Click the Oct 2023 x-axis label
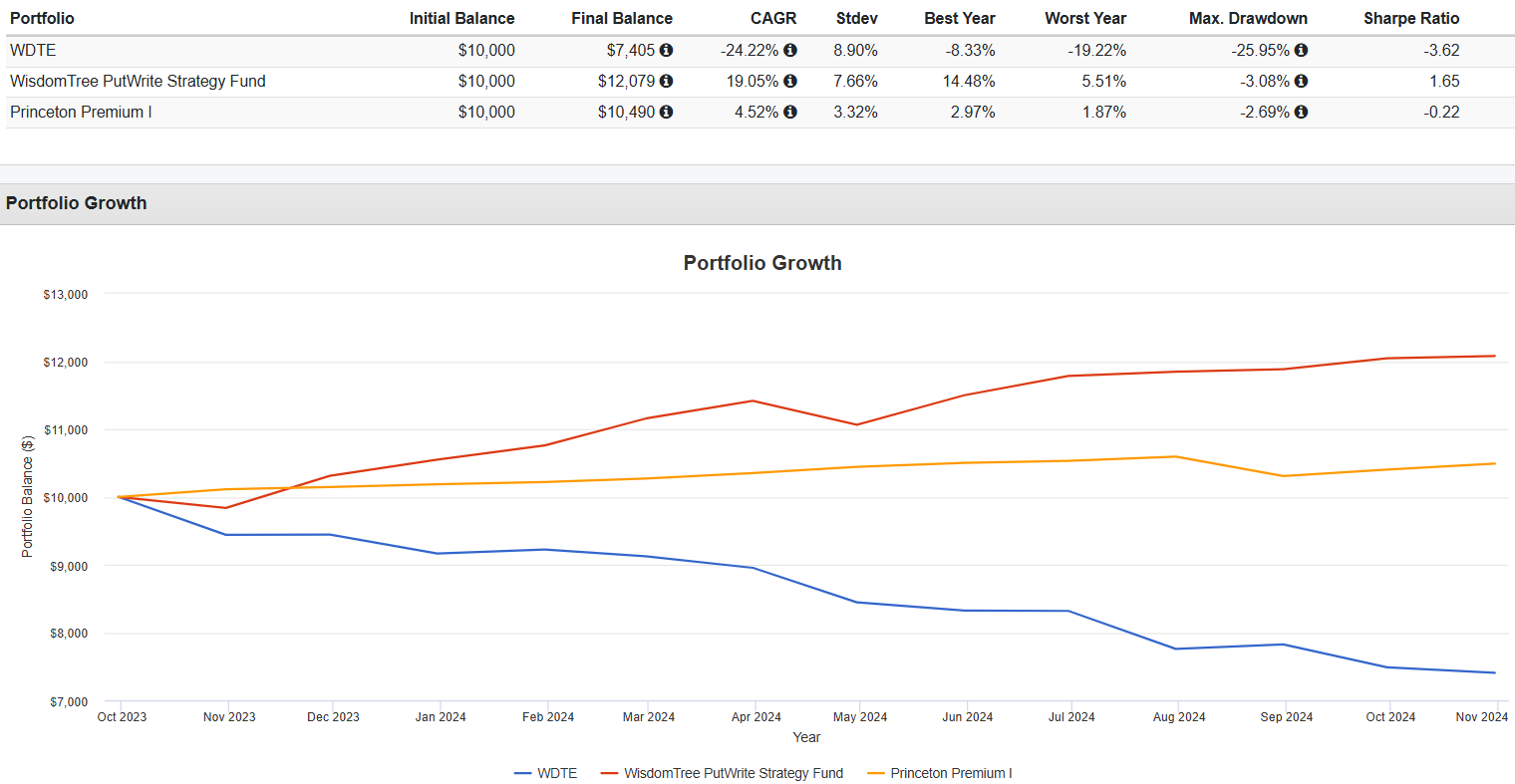Screen dimensions: 1515x784 (122, 717)
